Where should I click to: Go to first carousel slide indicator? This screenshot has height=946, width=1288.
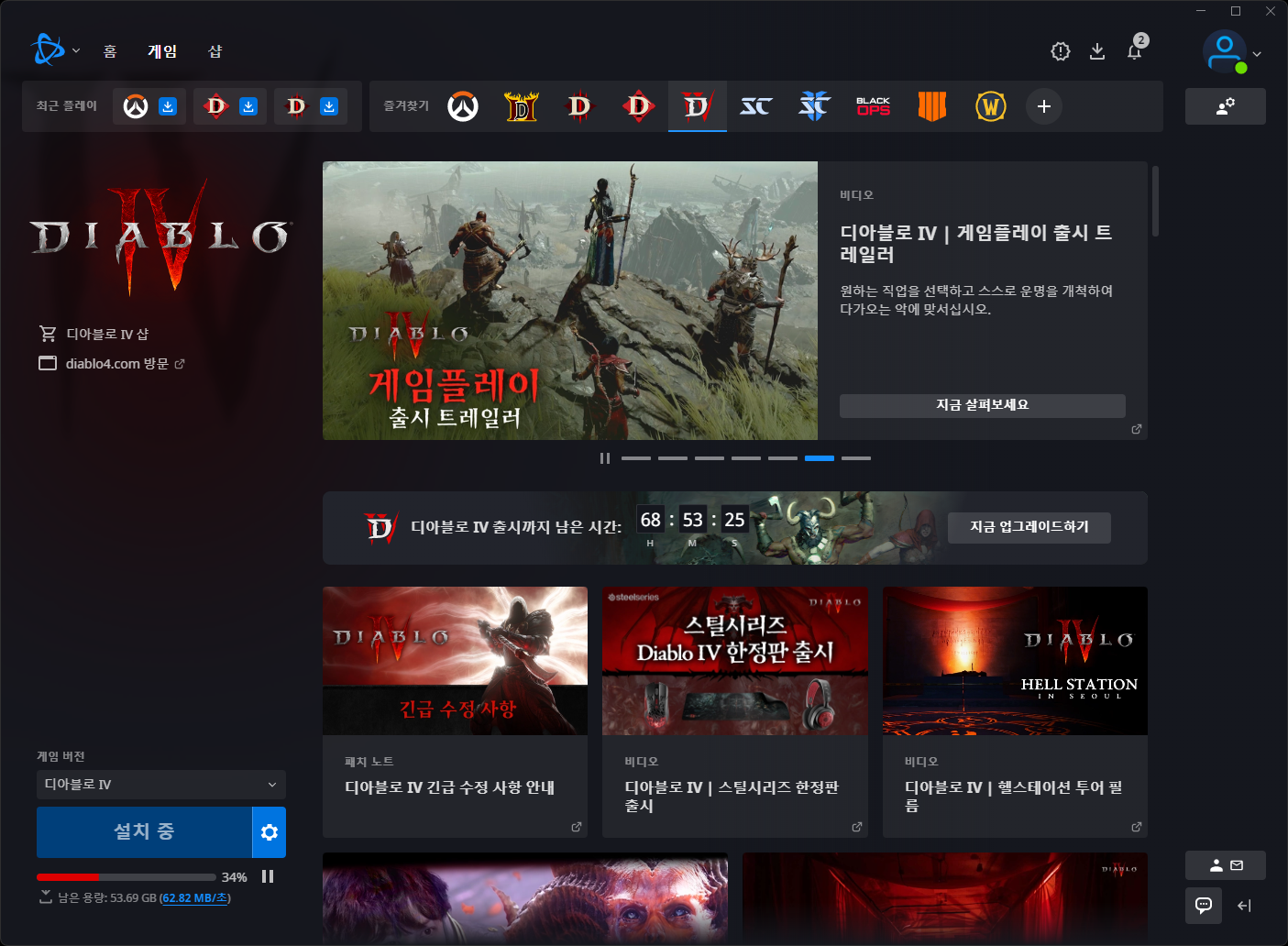[636, 458]
